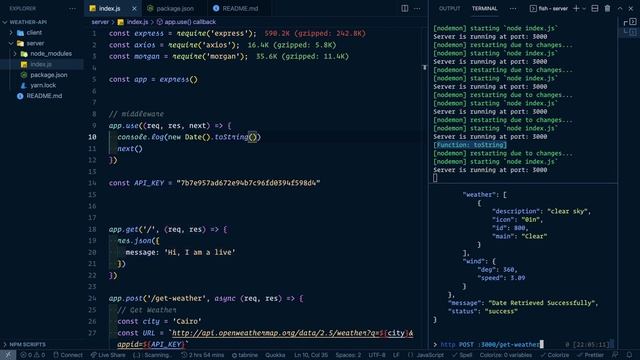640x360 pixels.
Task: Open Explorer views and more actions
Action: point(72,8)
